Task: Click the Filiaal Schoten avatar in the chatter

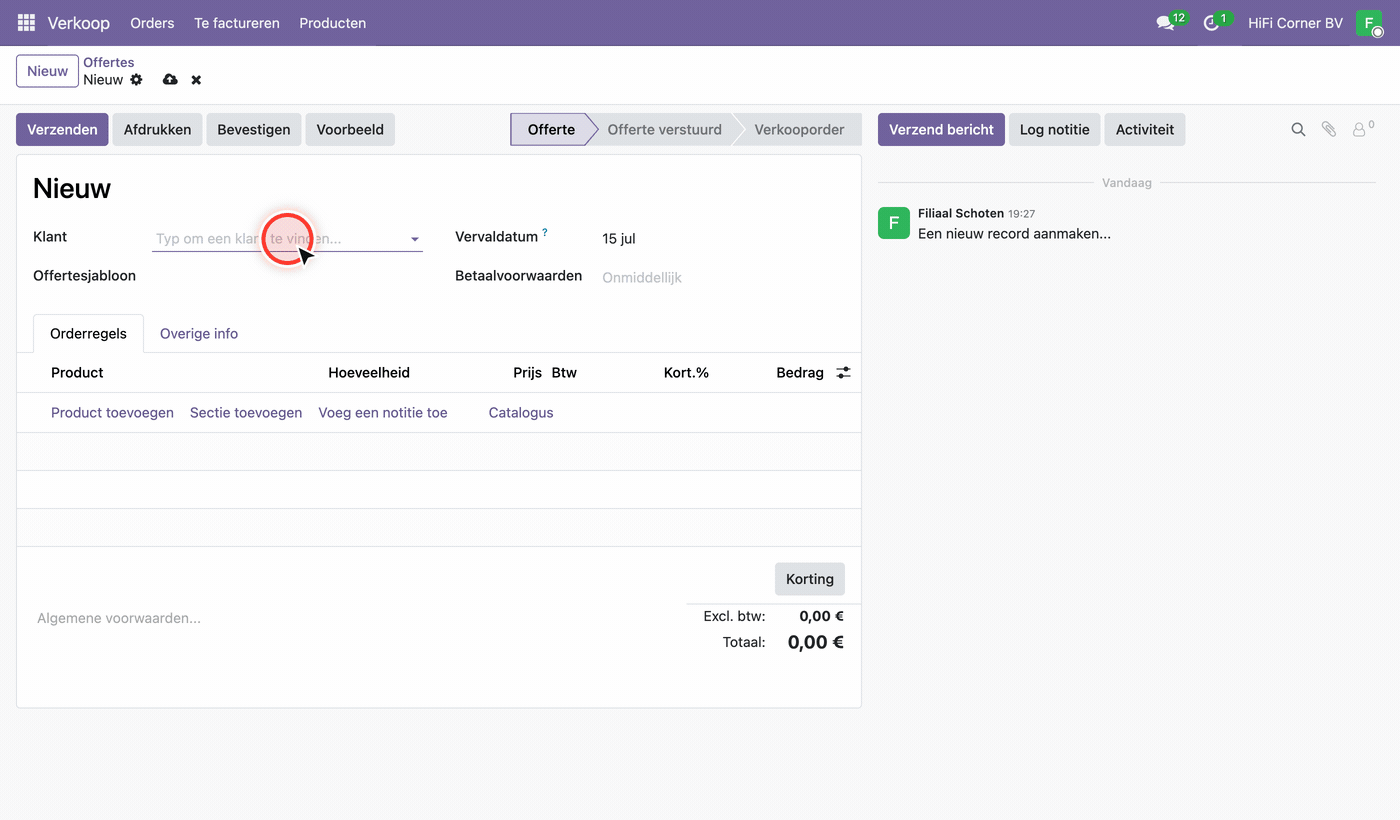Action: point(894,222)
